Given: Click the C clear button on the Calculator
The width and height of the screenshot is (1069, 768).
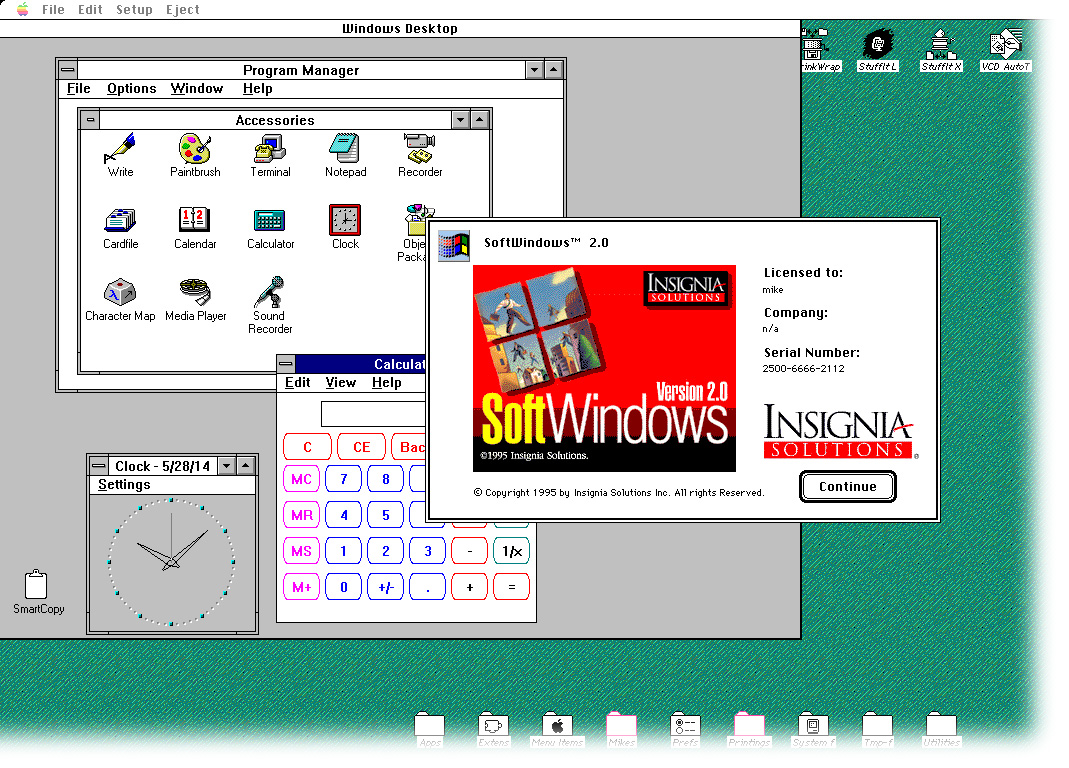Looking at the screenshot, I should click(x=307, y=447).
